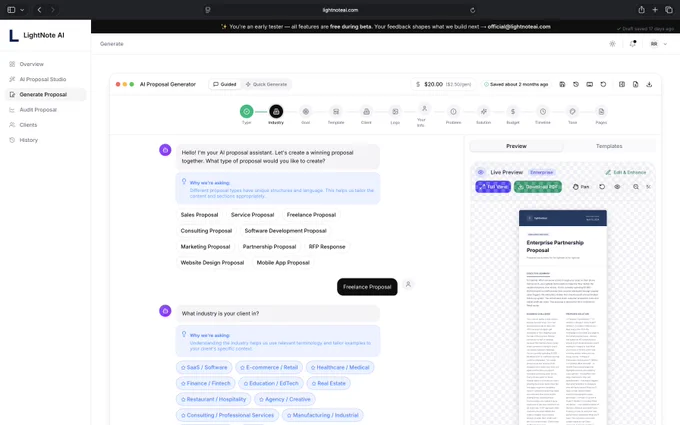Viewport: 680px width, 425px height.
Task: Click the Safari address bar
Action: pyautogui.click(x=340, y=10)
